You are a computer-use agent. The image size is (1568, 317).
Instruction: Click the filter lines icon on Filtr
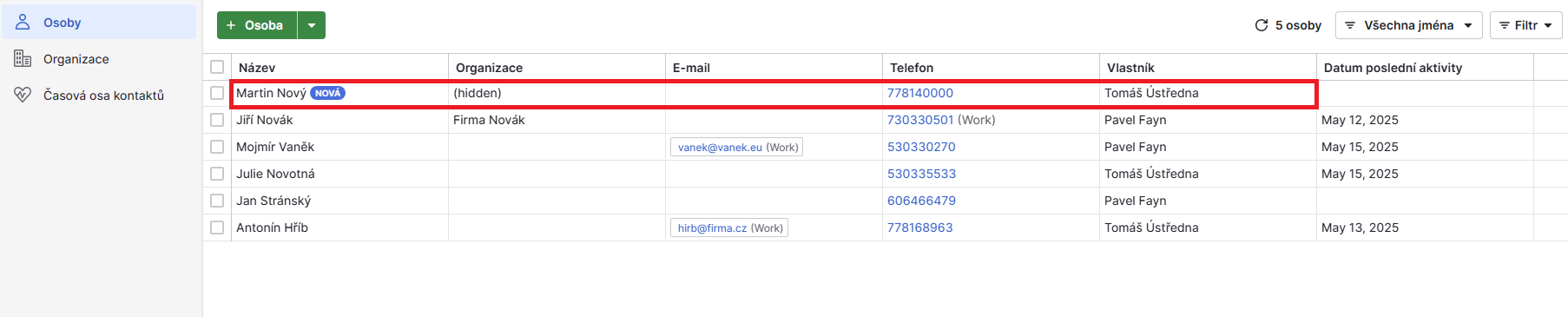coord(1505,25)
